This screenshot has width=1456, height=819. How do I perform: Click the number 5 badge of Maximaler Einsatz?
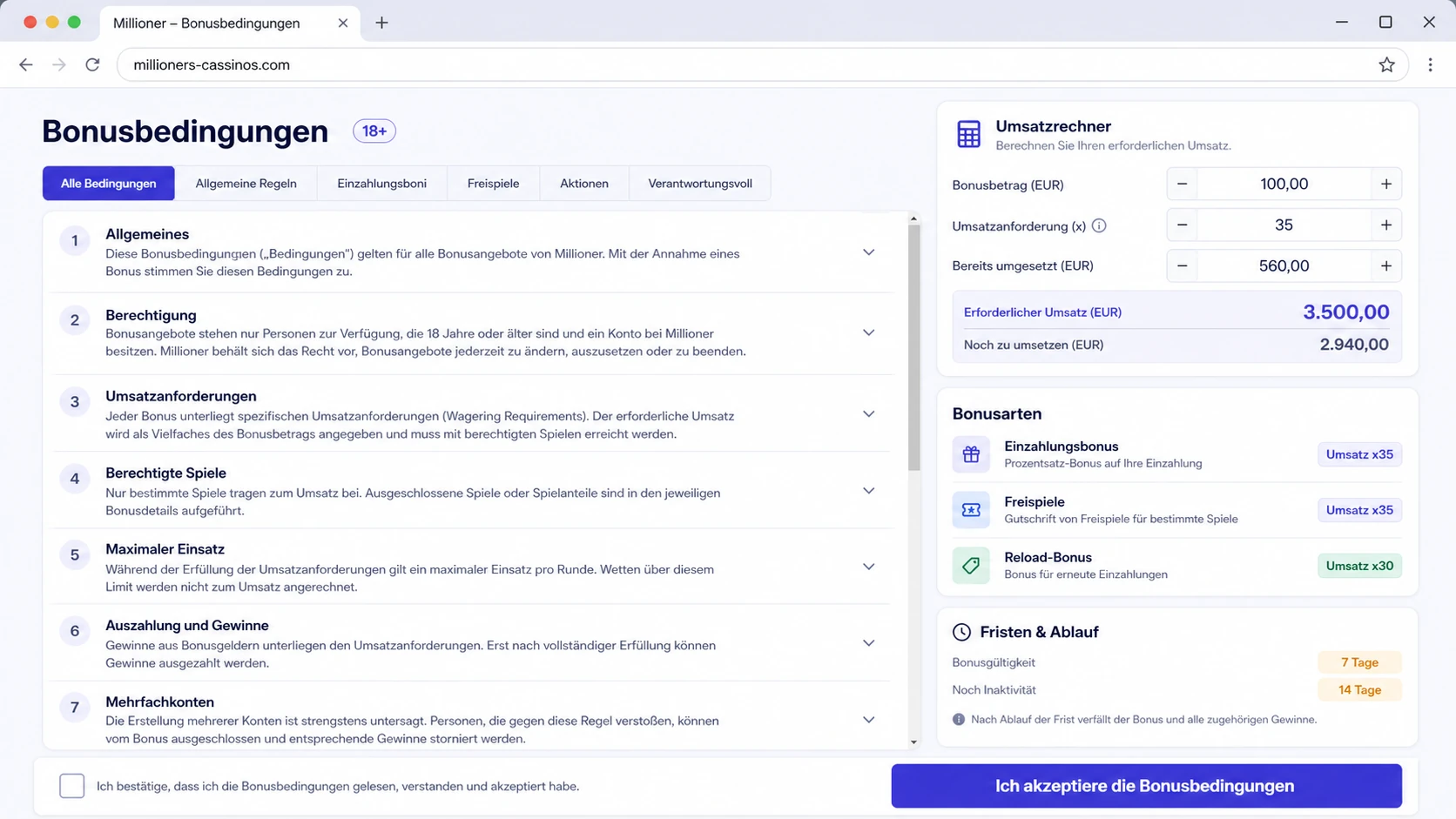click(75, 554)
